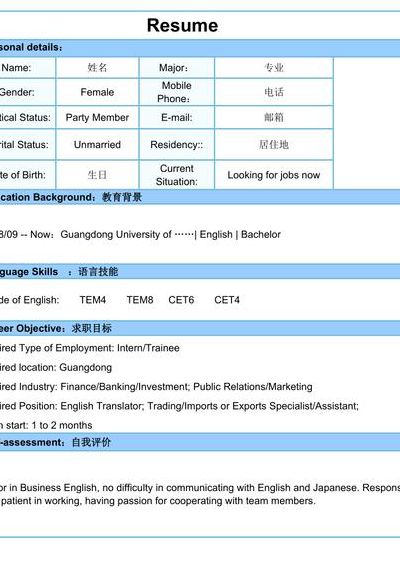This screenshot has height=578, width=400.
Task: Click the Mobile Phone placeholder 电话
Action: (x=274, y=92)
